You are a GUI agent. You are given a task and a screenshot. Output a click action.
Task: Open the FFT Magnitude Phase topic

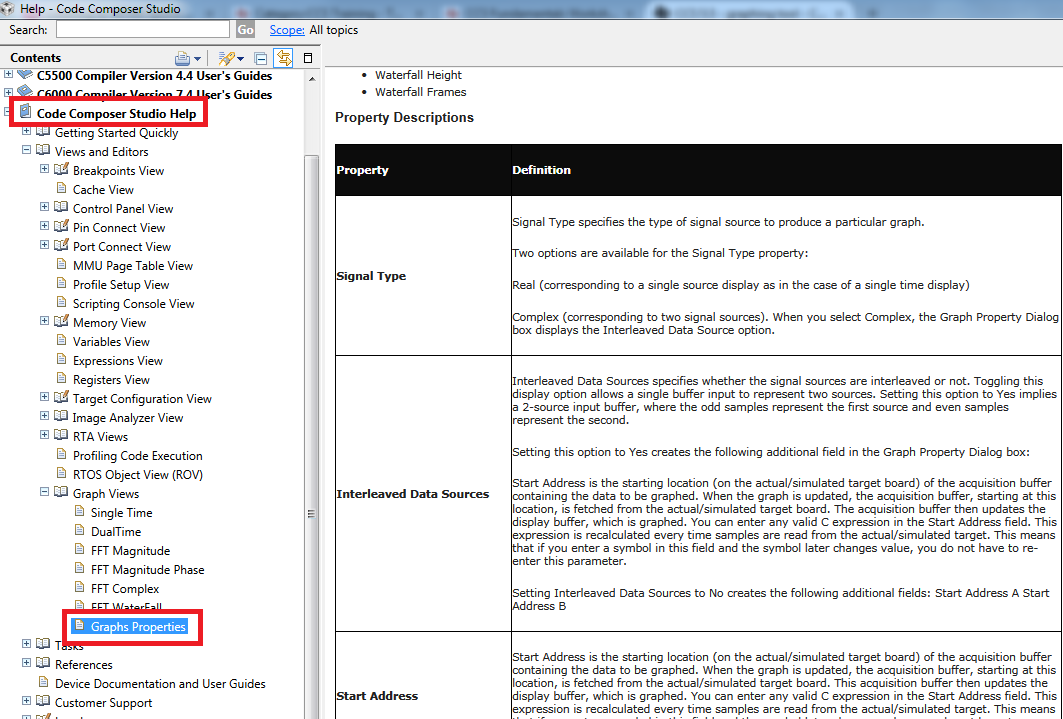[148, 569]
